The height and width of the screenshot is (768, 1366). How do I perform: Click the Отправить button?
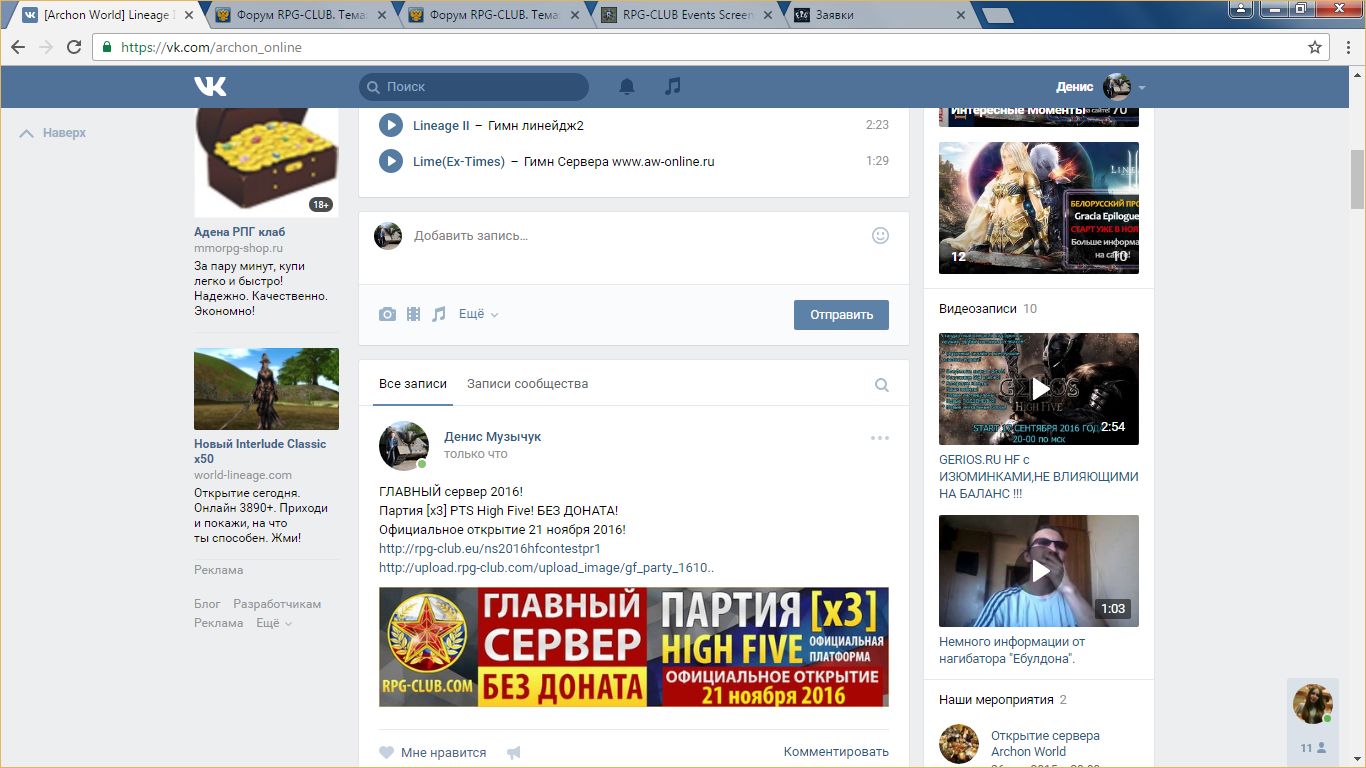point(841,314)
